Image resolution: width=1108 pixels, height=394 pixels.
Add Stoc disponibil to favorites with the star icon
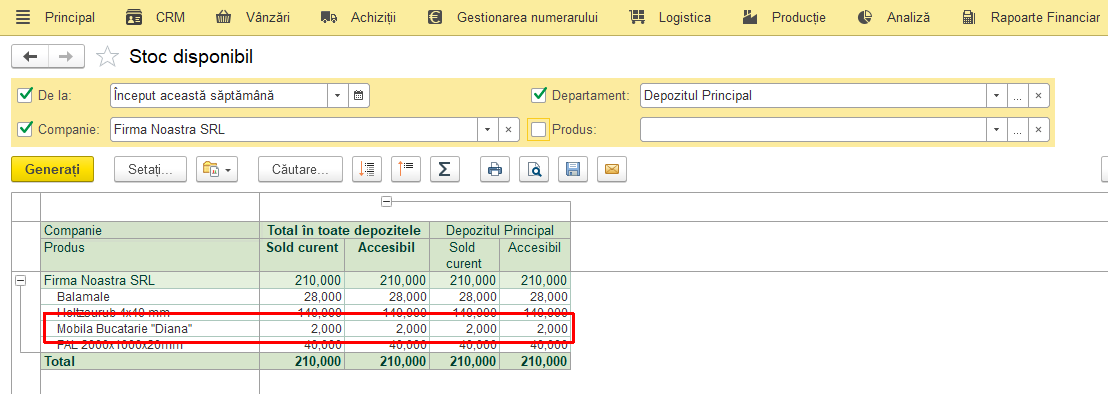point(107,56)
